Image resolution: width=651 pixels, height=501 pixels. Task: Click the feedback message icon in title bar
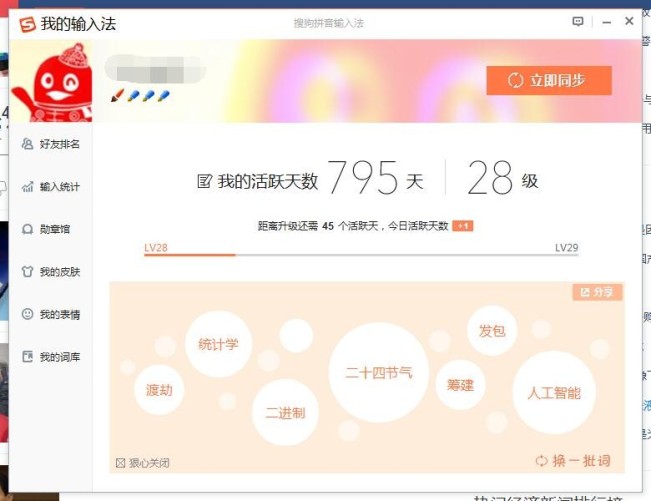[578, 21]
